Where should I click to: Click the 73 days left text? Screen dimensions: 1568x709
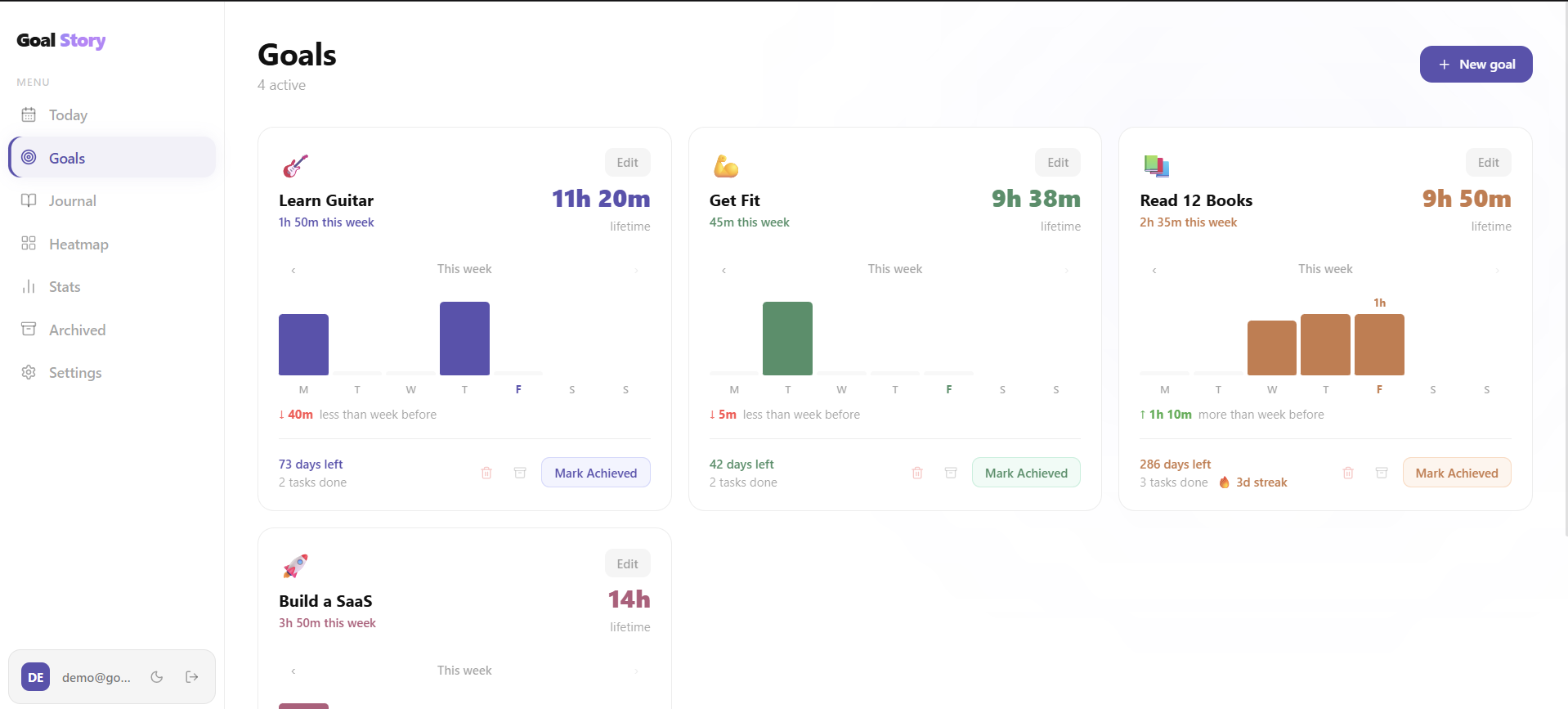[311, 464]
